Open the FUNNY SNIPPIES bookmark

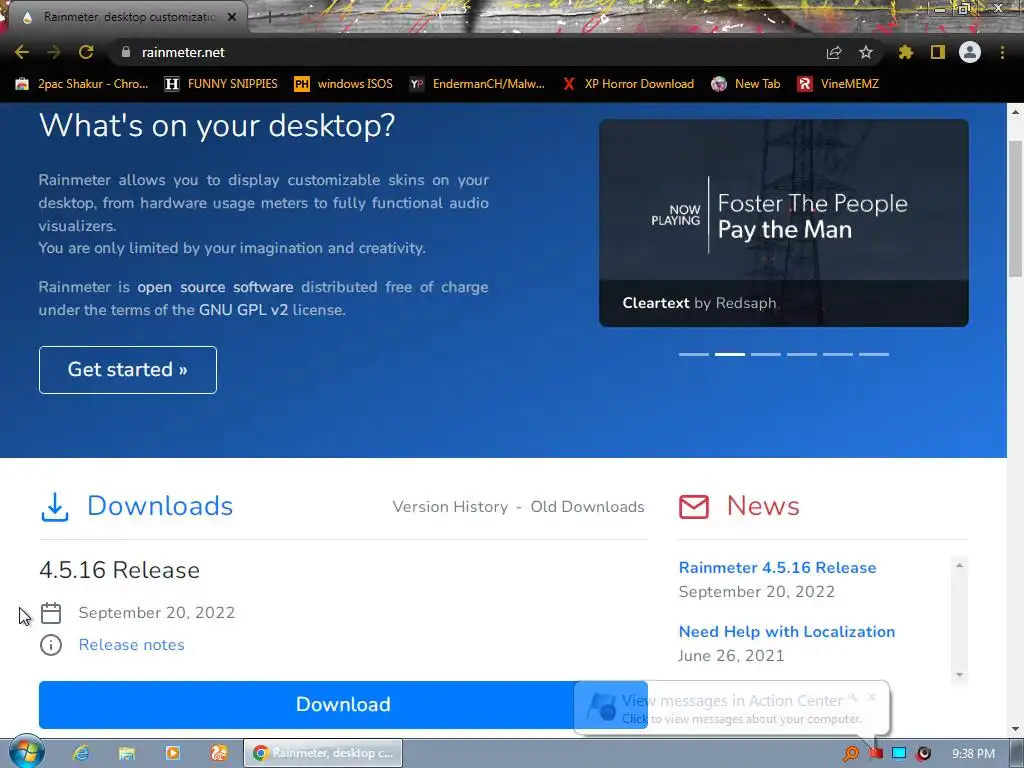(221, 84)
